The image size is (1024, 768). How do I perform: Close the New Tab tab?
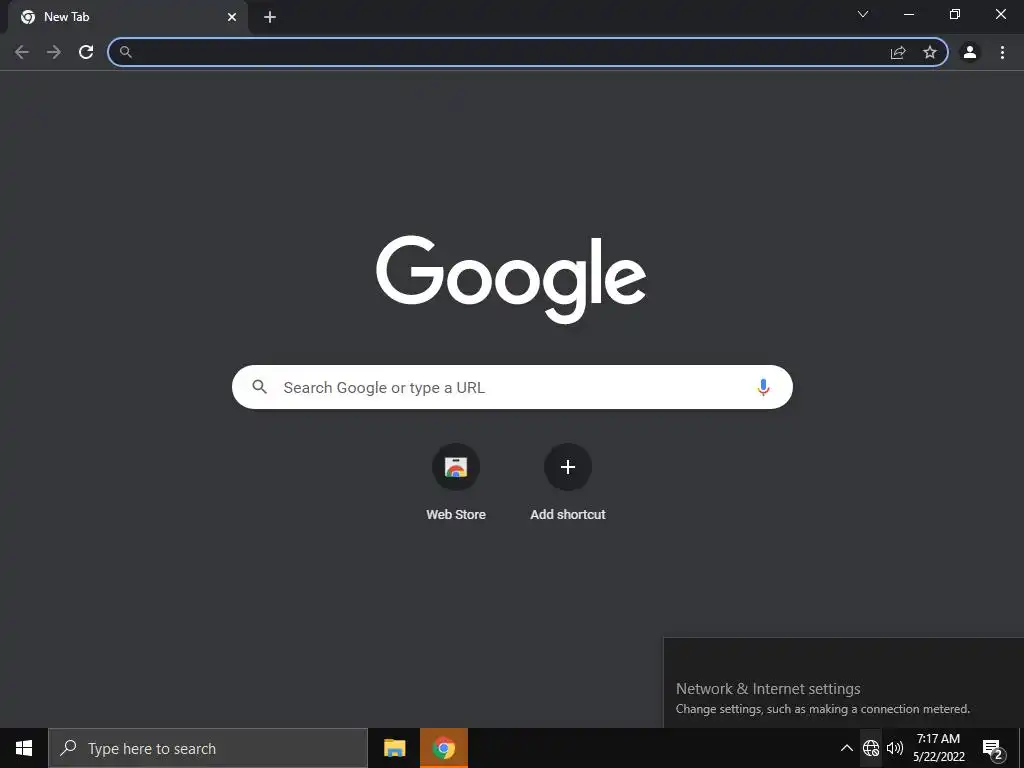(x=232, y=17)
